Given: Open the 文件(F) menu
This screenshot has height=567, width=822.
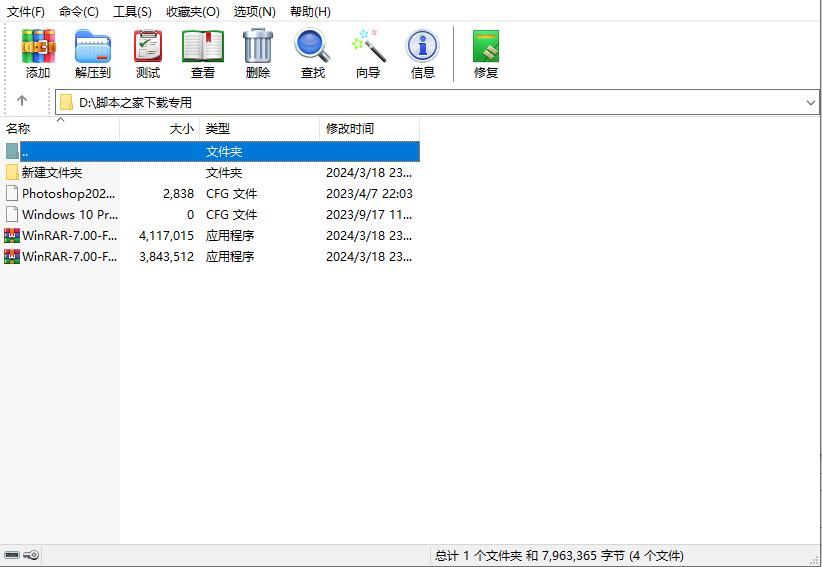Looking at the screenshot, I should (26, 12).
